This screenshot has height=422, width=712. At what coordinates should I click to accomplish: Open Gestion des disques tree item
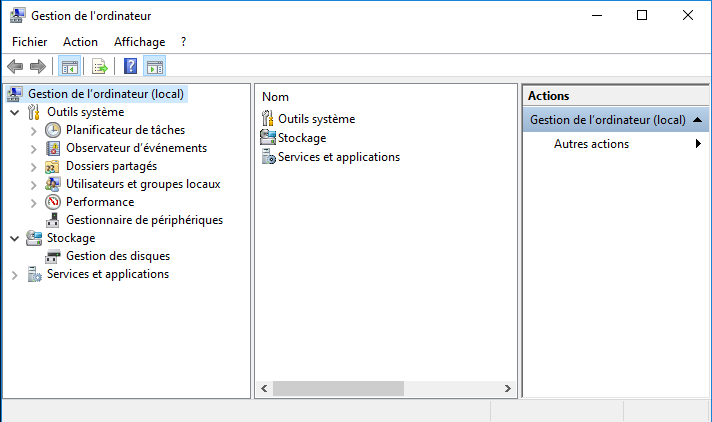[x=118, y=256]
